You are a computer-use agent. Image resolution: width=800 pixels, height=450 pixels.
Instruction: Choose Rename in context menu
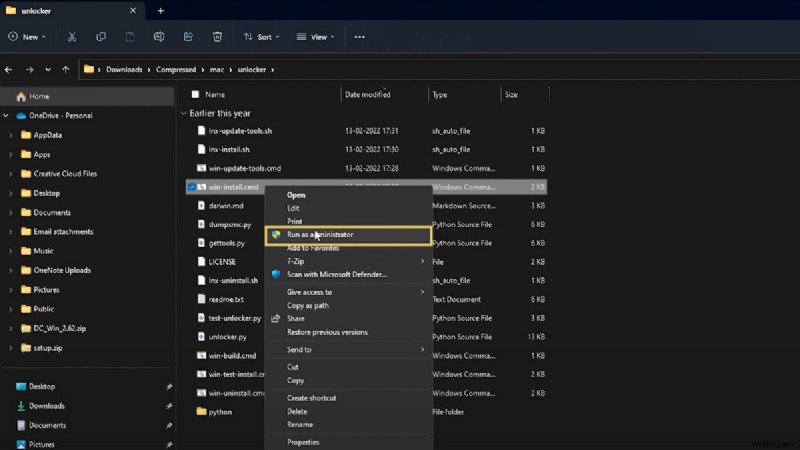(300, 424)
